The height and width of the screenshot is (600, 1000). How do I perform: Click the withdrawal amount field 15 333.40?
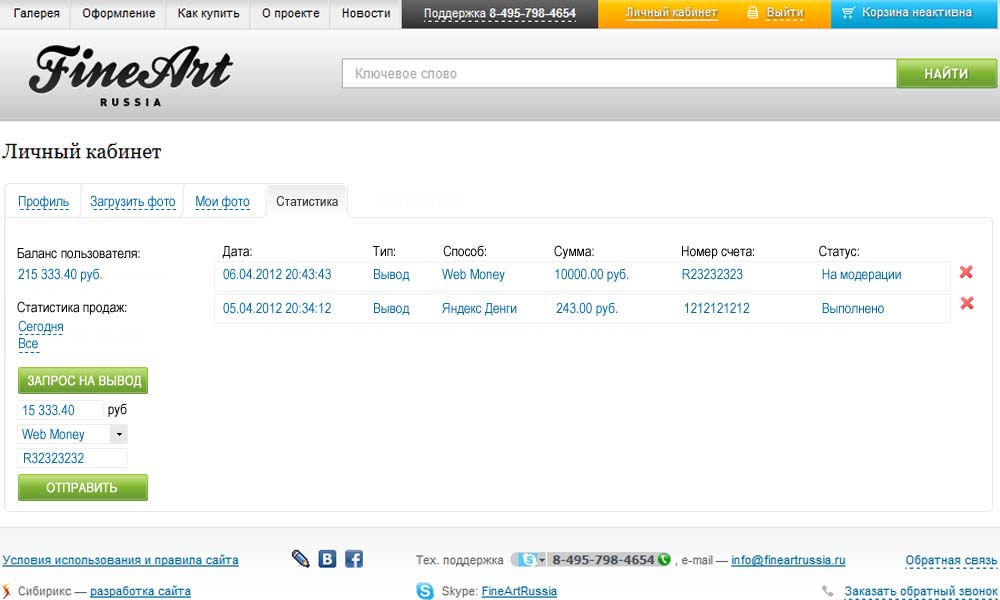click(x=60, y=410)
